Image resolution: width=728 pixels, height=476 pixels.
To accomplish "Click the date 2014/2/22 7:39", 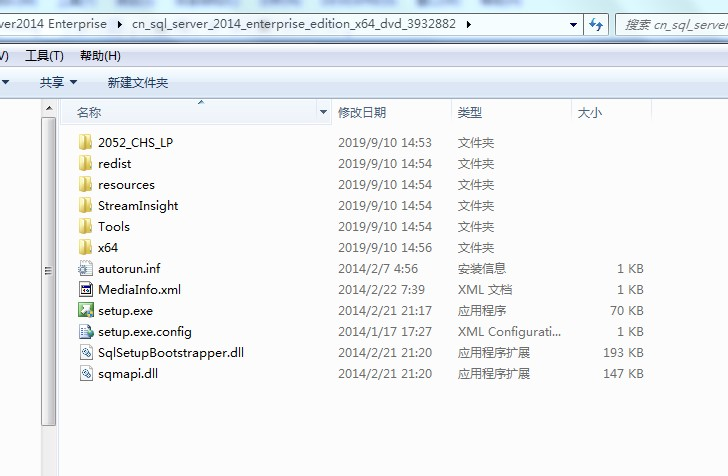I will [381, 289].
